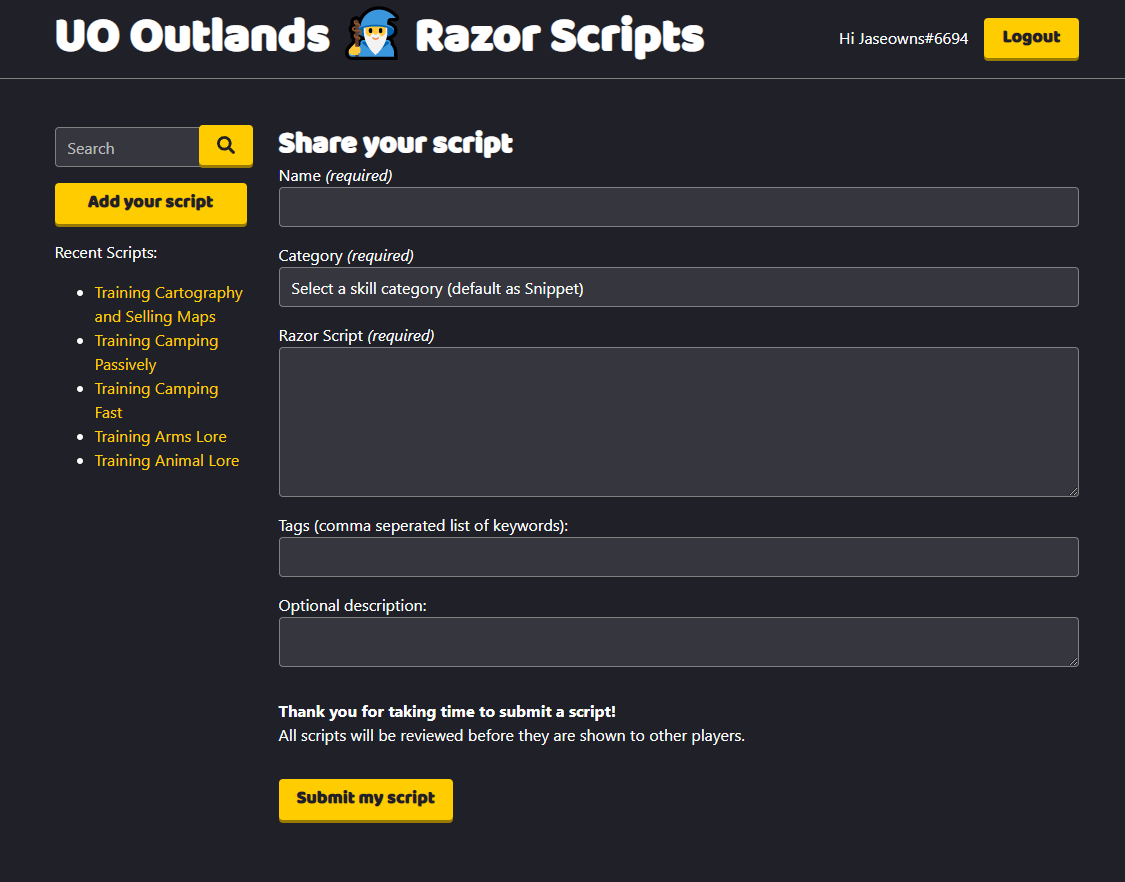The image size is (1125, 882).
Task: Open the Training Camping Fast script
Action: click(x=156, y=400)
